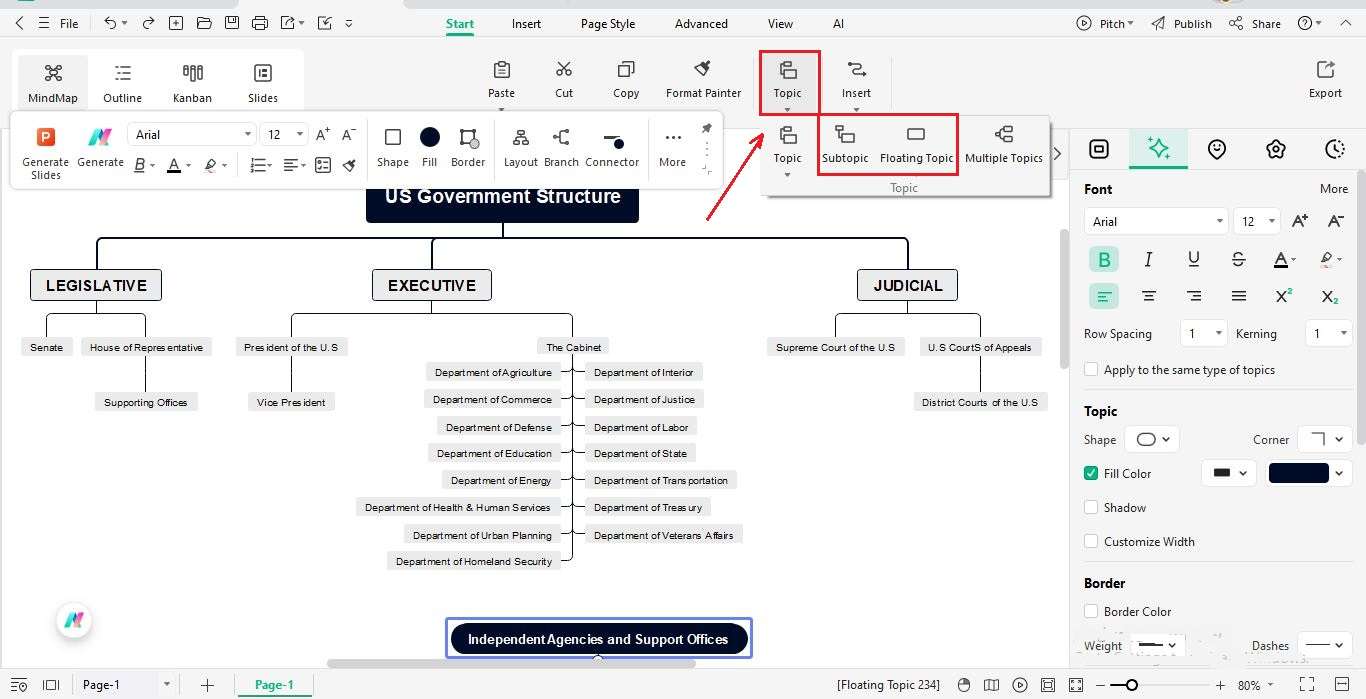The width and height of the screenshot is (1366, 699).
Task: Open the Connector tool
Action: [612, 146]
